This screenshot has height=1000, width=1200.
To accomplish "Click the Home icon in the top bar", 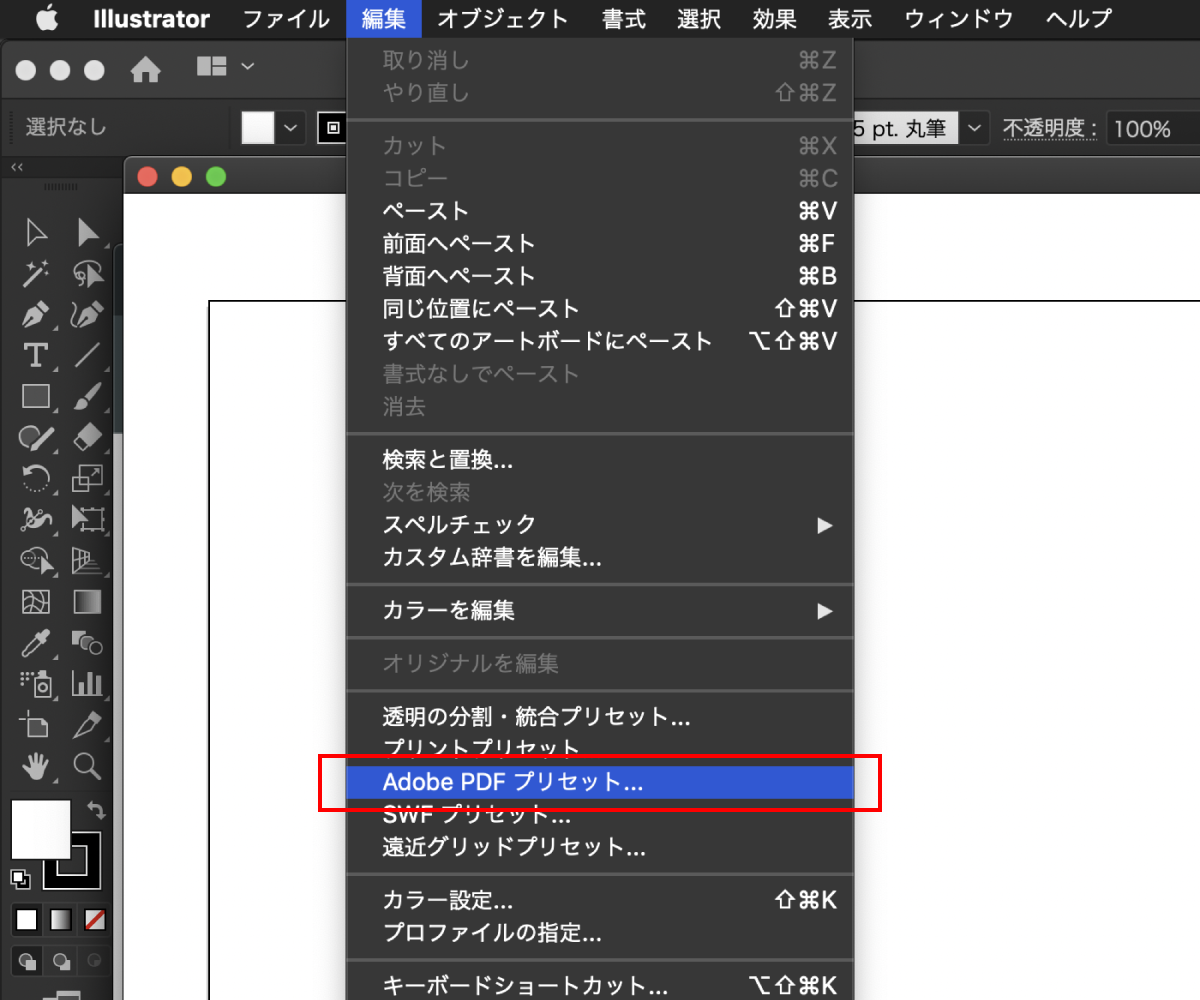I will tap(146, 69).
